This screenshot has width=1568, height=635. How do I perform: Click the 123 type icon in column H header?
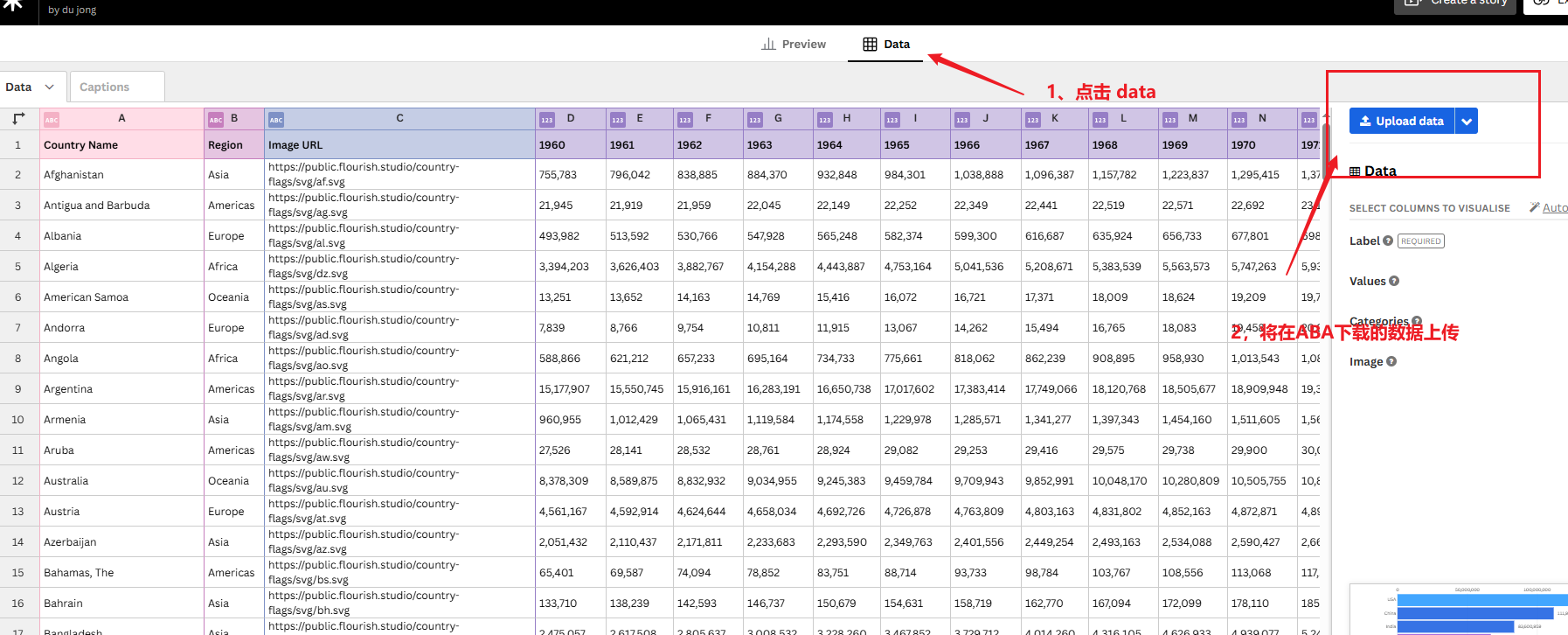tap(825, 120)
